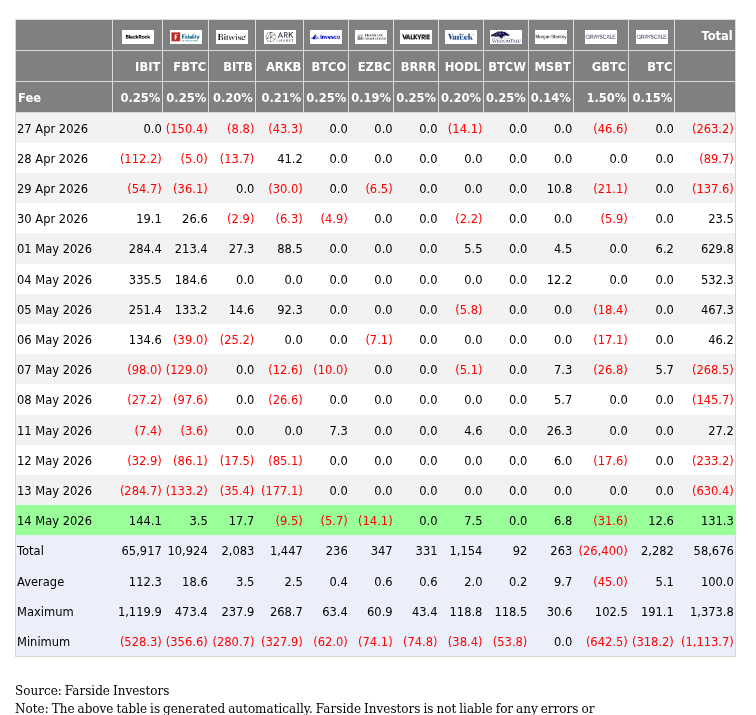Click the 629.8 total for 01 May
The height and width of the screenshot is (715, 756).
[717, 249]
